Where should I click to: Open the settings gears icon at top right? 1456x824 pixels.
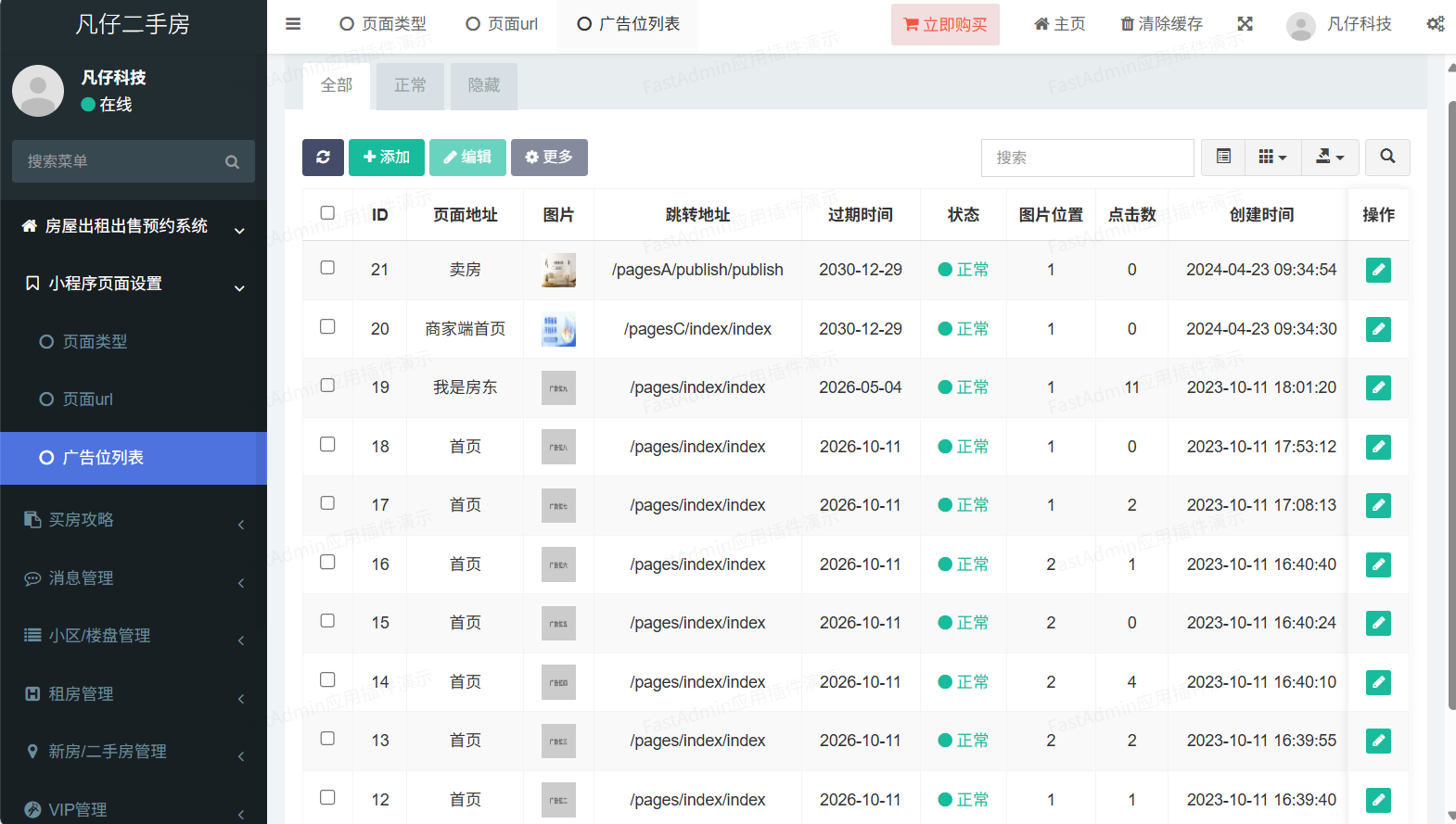1435,24
